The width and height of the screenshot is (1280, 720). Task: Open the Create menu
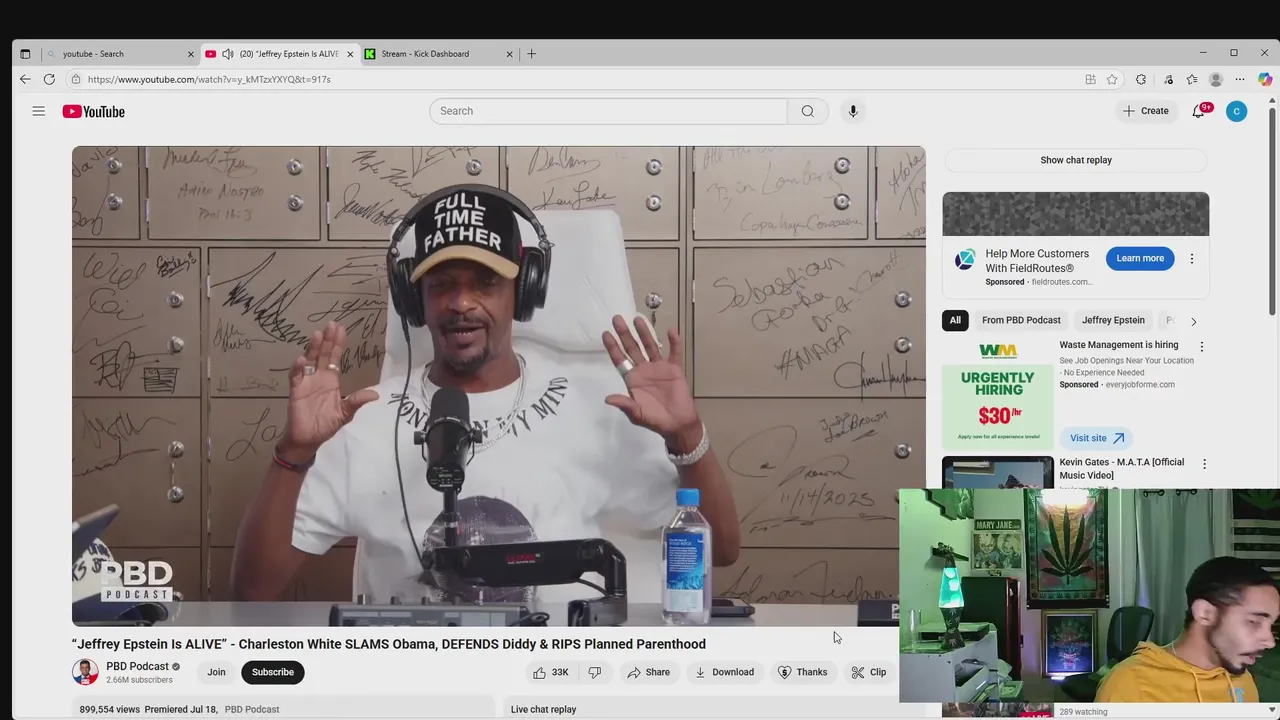(1146, 111)
